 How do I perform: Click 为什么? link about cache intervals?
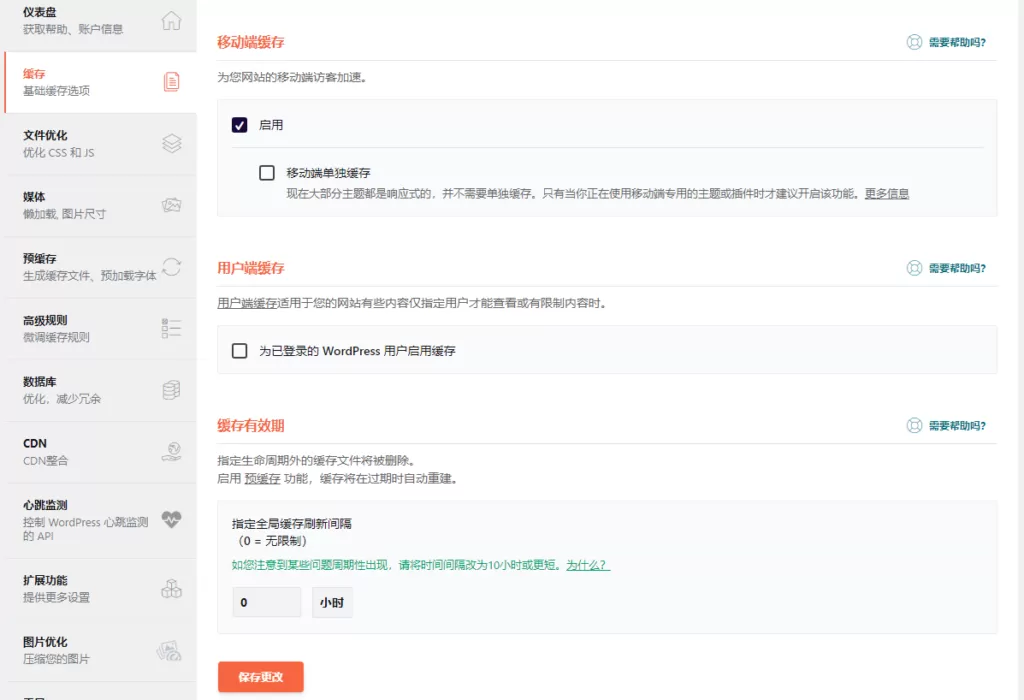coord(587,565)
